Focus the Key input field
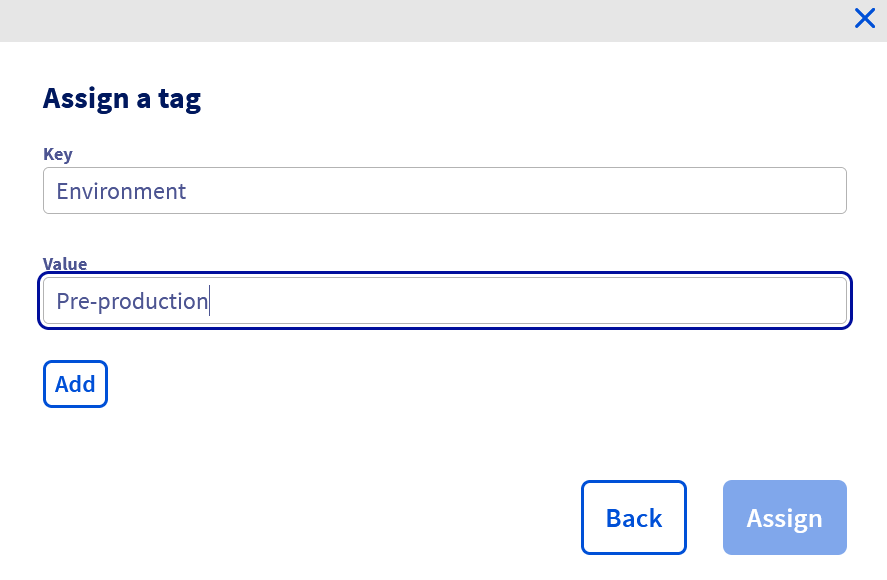 coord(445,191)
